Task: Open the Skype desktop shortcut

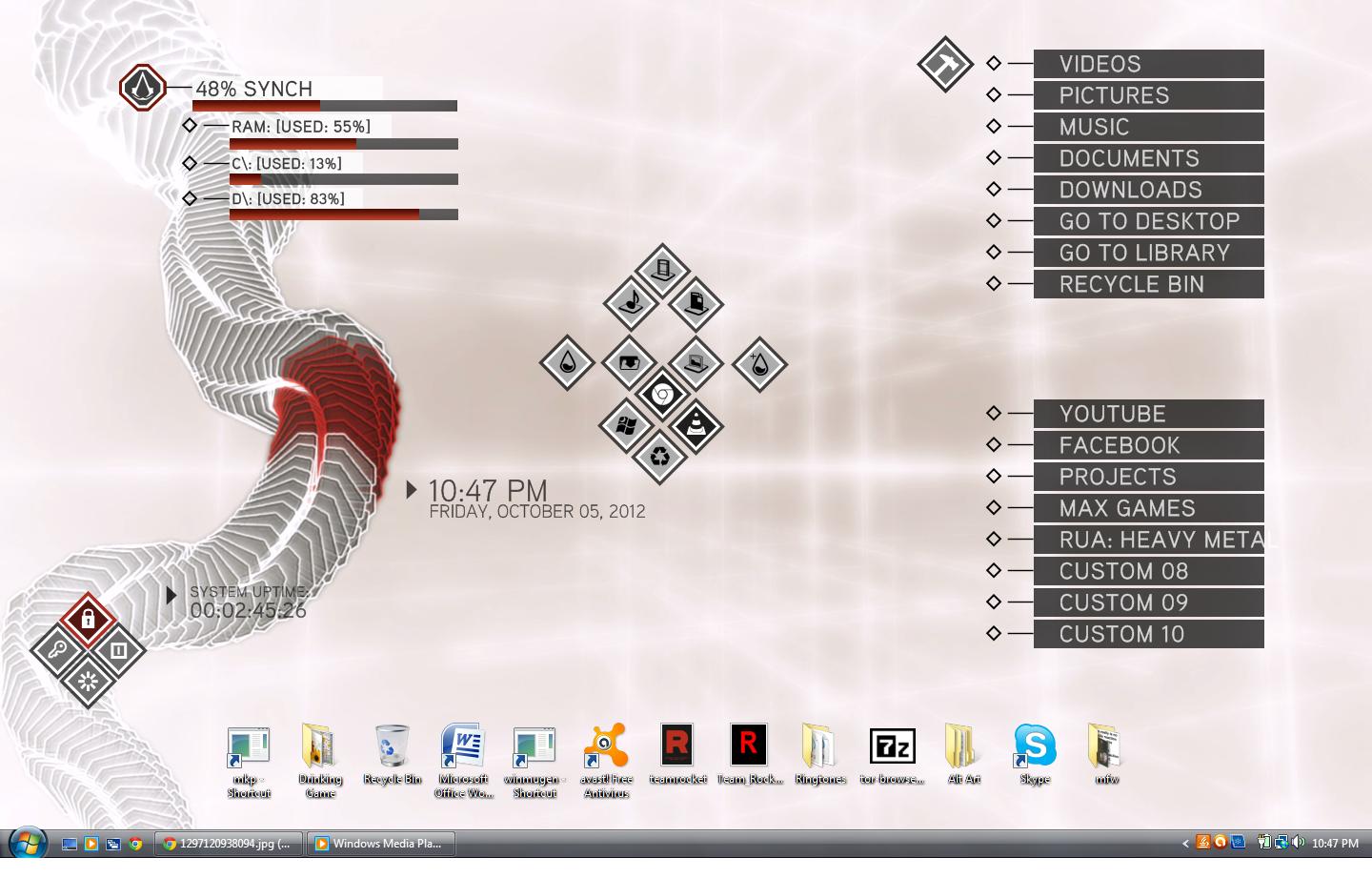Action: click(1035, 754)
